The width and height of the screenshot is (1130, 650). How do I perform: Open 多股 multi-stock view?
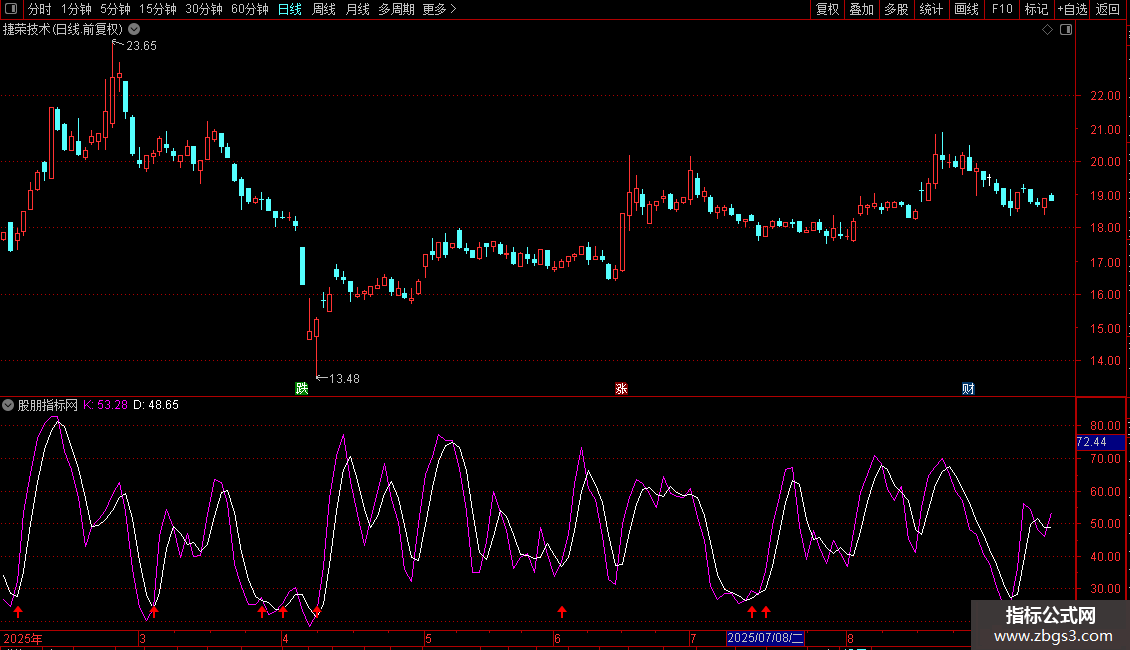[896, 9]
